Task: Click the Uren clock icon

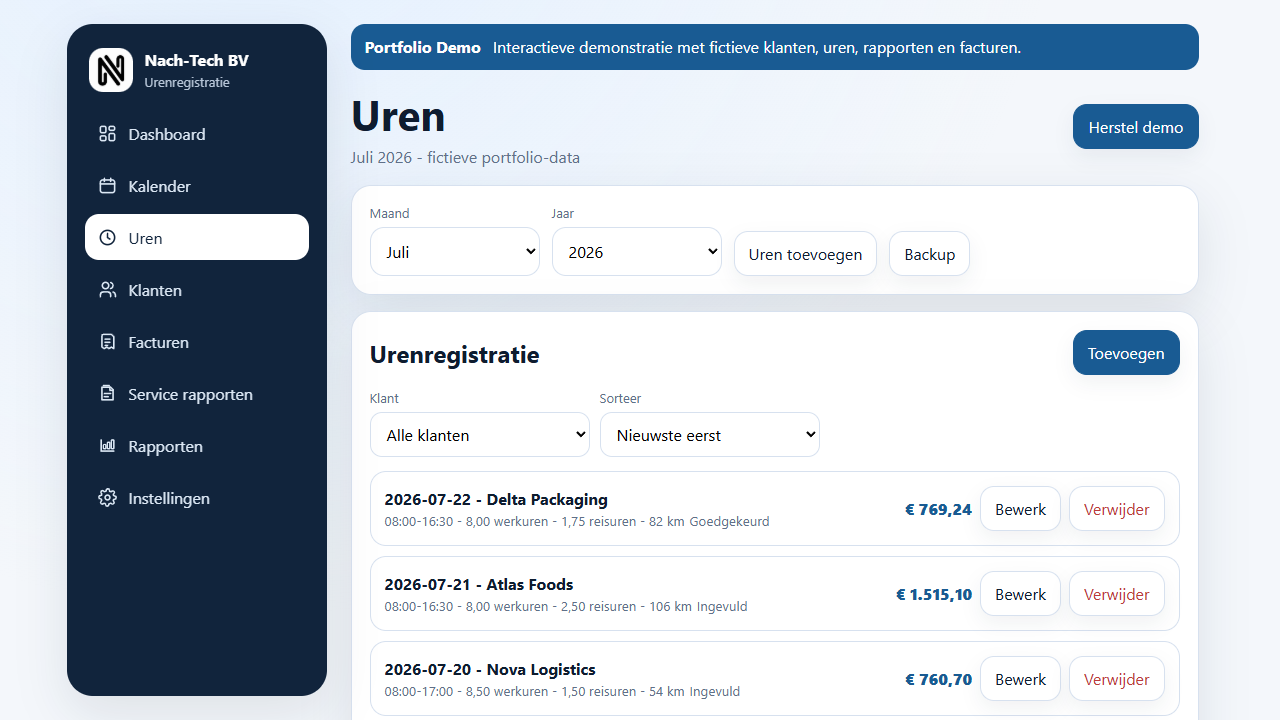Action: coord(107,238)
